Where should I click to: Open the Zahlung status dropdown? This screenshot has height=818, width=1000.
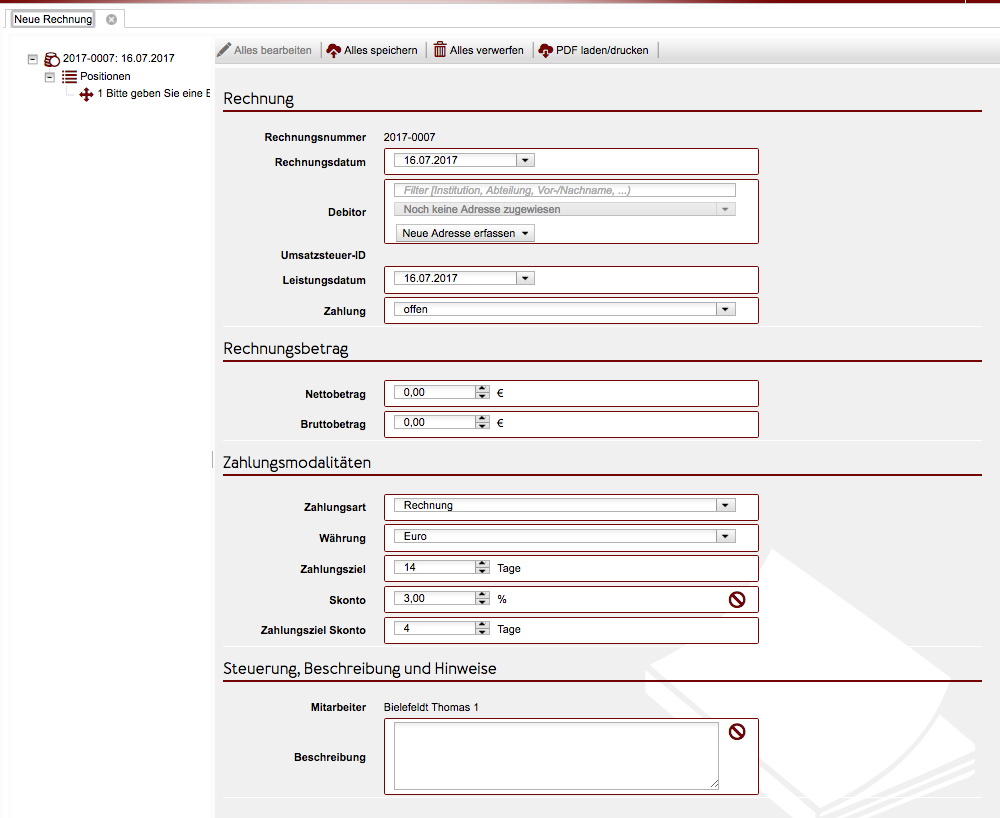click(x=726, y=310)
